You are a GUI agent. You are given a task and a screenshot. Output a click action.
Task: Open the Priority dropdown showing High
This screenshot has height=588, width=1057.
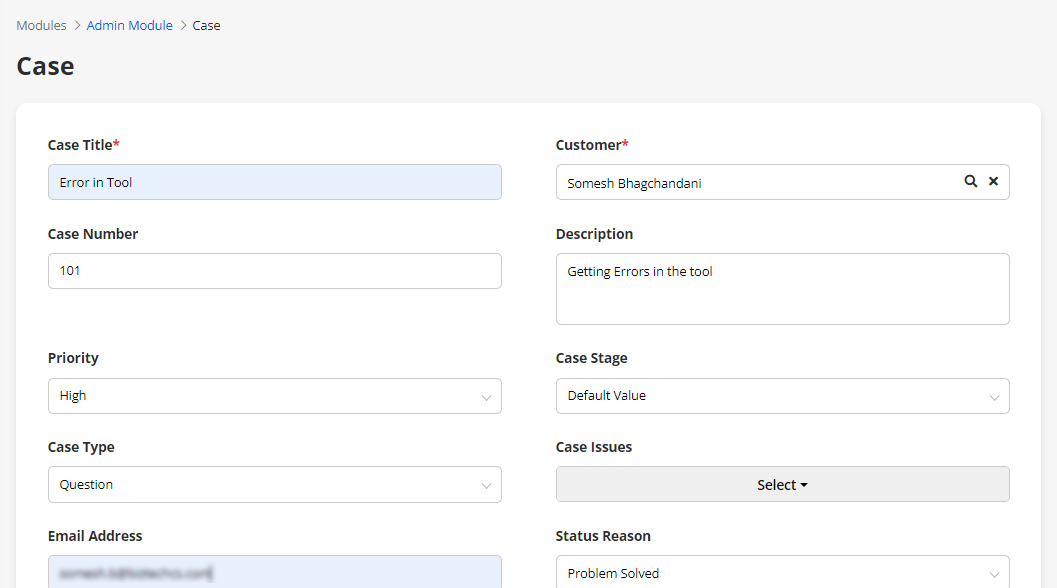[x=274, y=396]
